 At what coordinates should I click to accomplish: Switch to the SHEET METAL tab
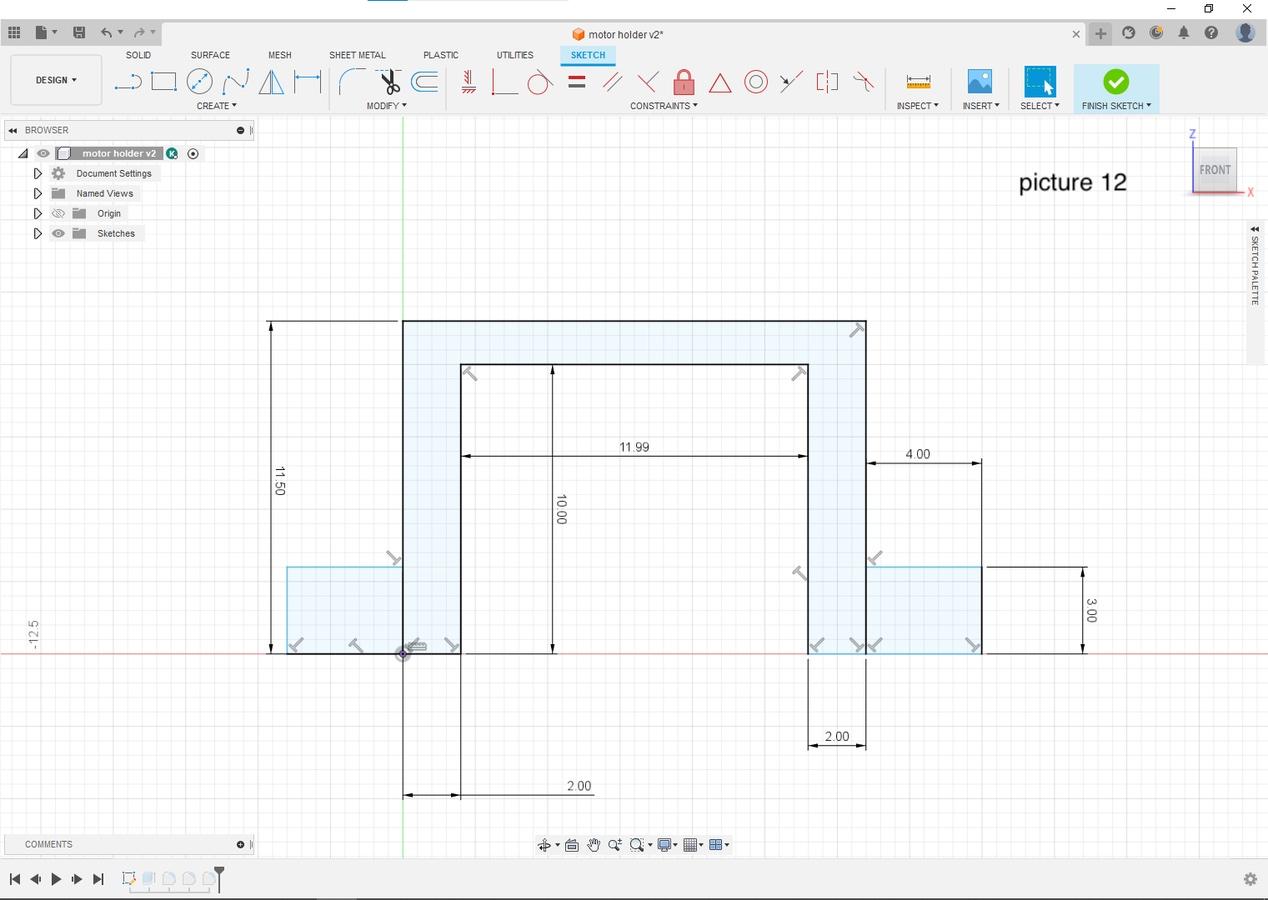click(x=357, y=55)
